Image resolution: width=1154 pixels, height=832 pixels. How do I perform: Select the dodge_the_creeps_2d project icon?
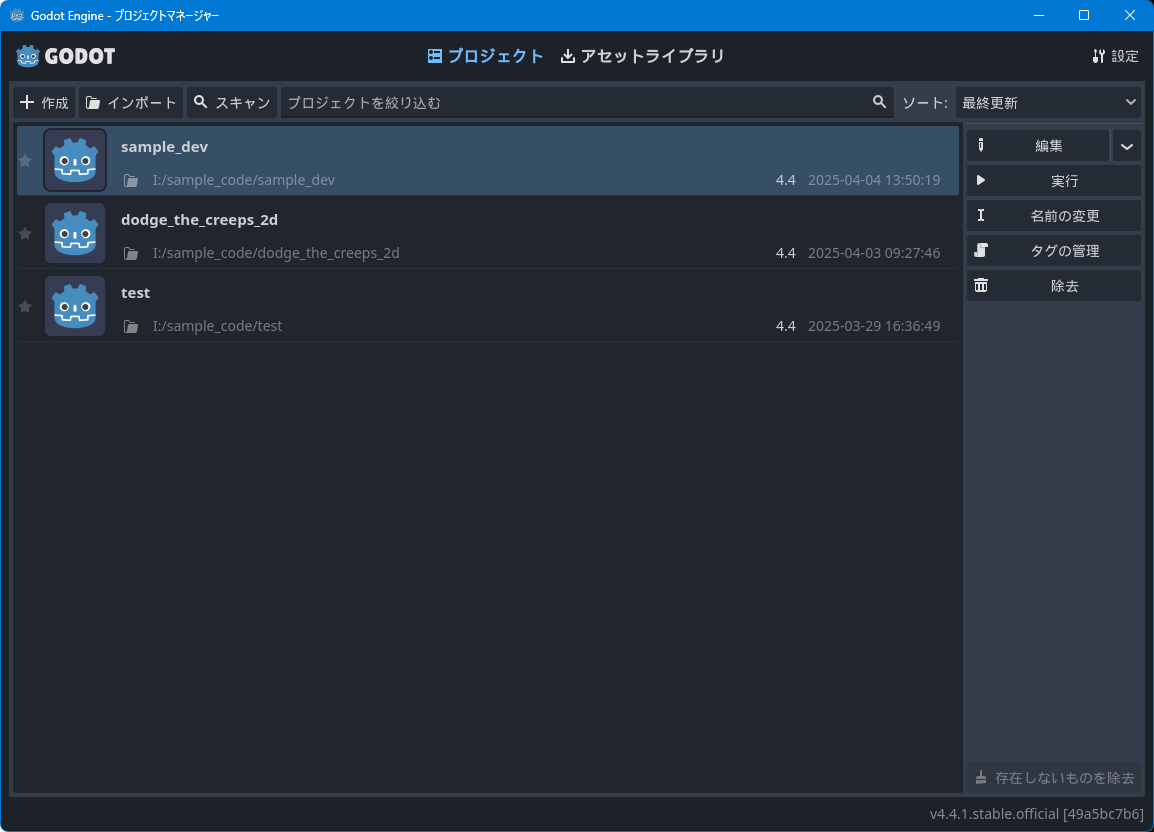click(x=75, y=233)
